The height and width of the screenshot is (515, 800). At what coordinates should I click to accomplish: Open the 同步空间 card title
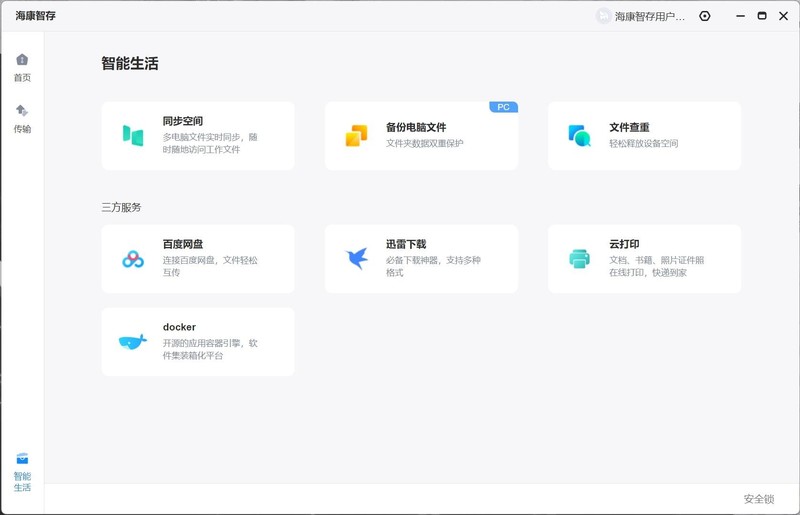pyautogui.click(x=183, y=121)
